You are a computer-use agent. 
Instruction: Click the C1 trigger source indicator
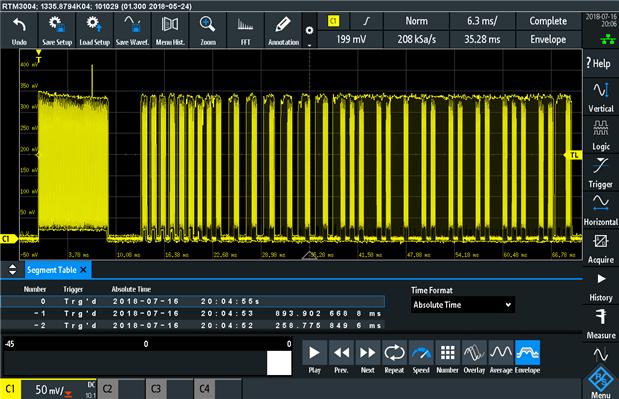333,21
